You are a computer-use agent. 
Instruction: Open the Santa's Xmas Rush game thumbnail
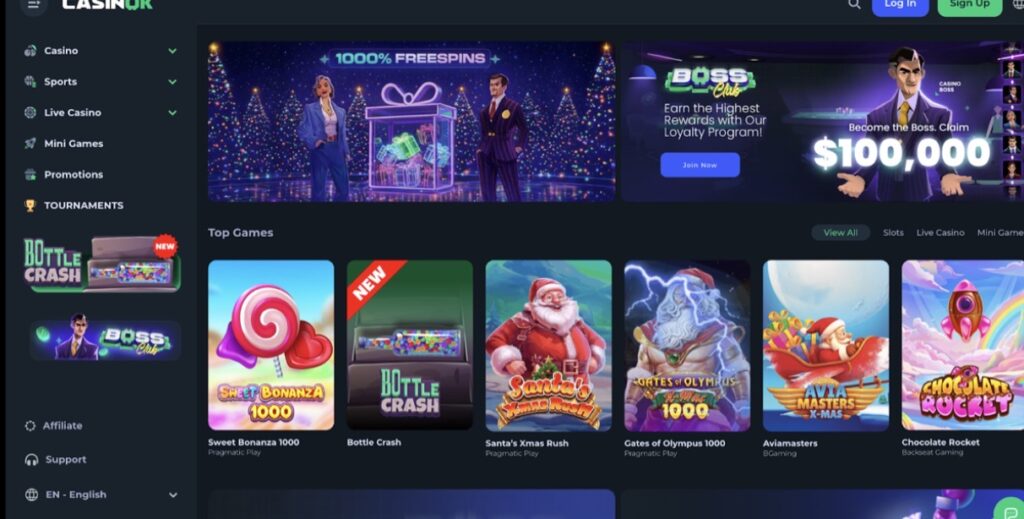pyautogui.click(x=549, y=345)
